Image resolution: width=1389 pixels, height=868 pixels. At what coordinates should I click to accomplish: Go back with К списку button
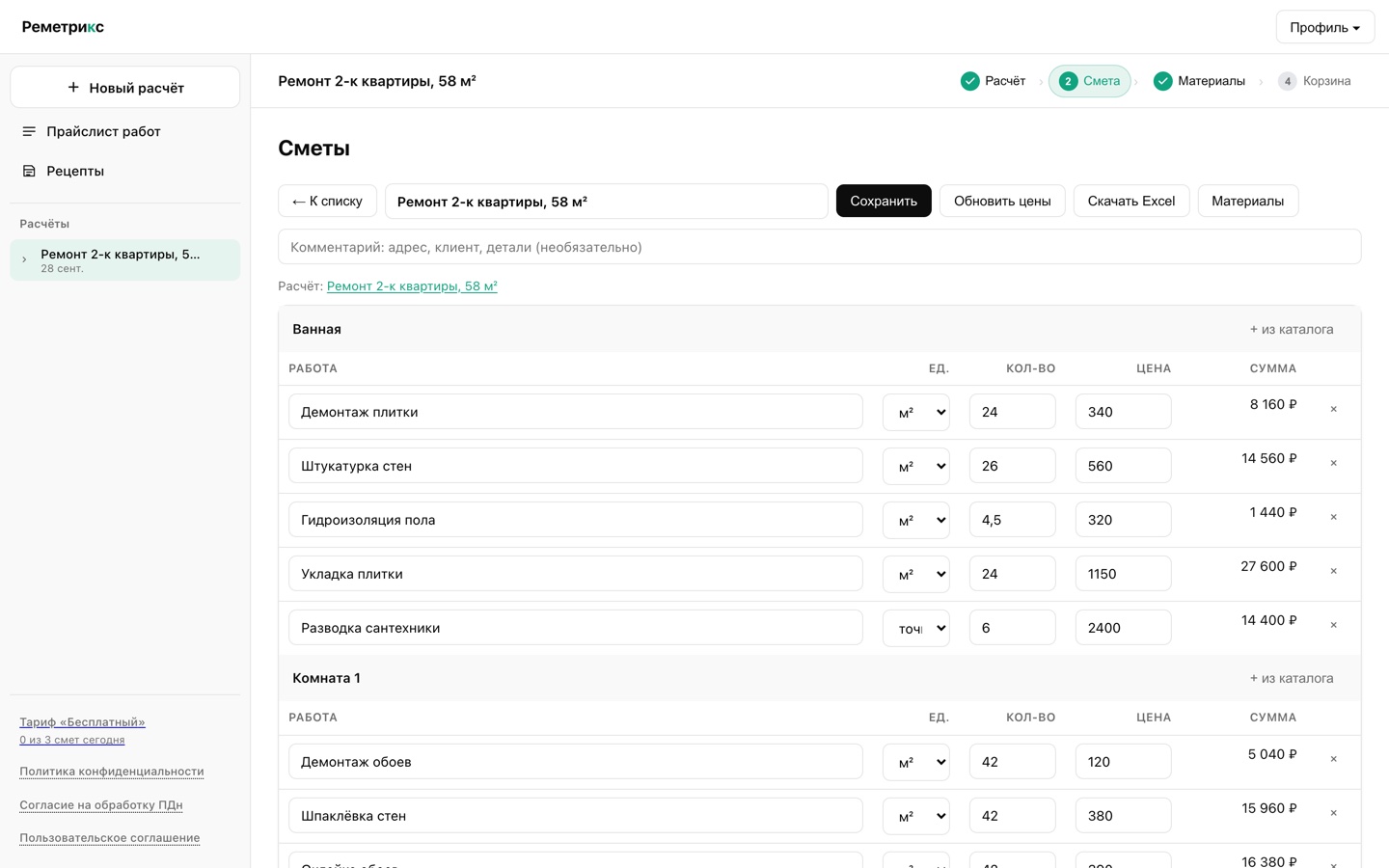click(328, 201)
